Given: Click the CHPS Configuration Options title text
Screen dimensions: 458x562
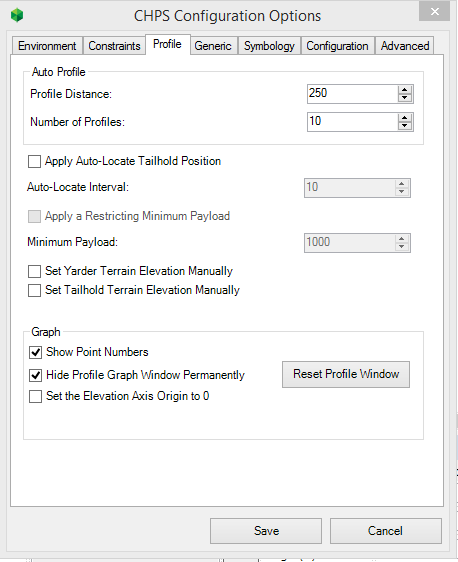Looking at the screenshot, I should tap(228, 16).
